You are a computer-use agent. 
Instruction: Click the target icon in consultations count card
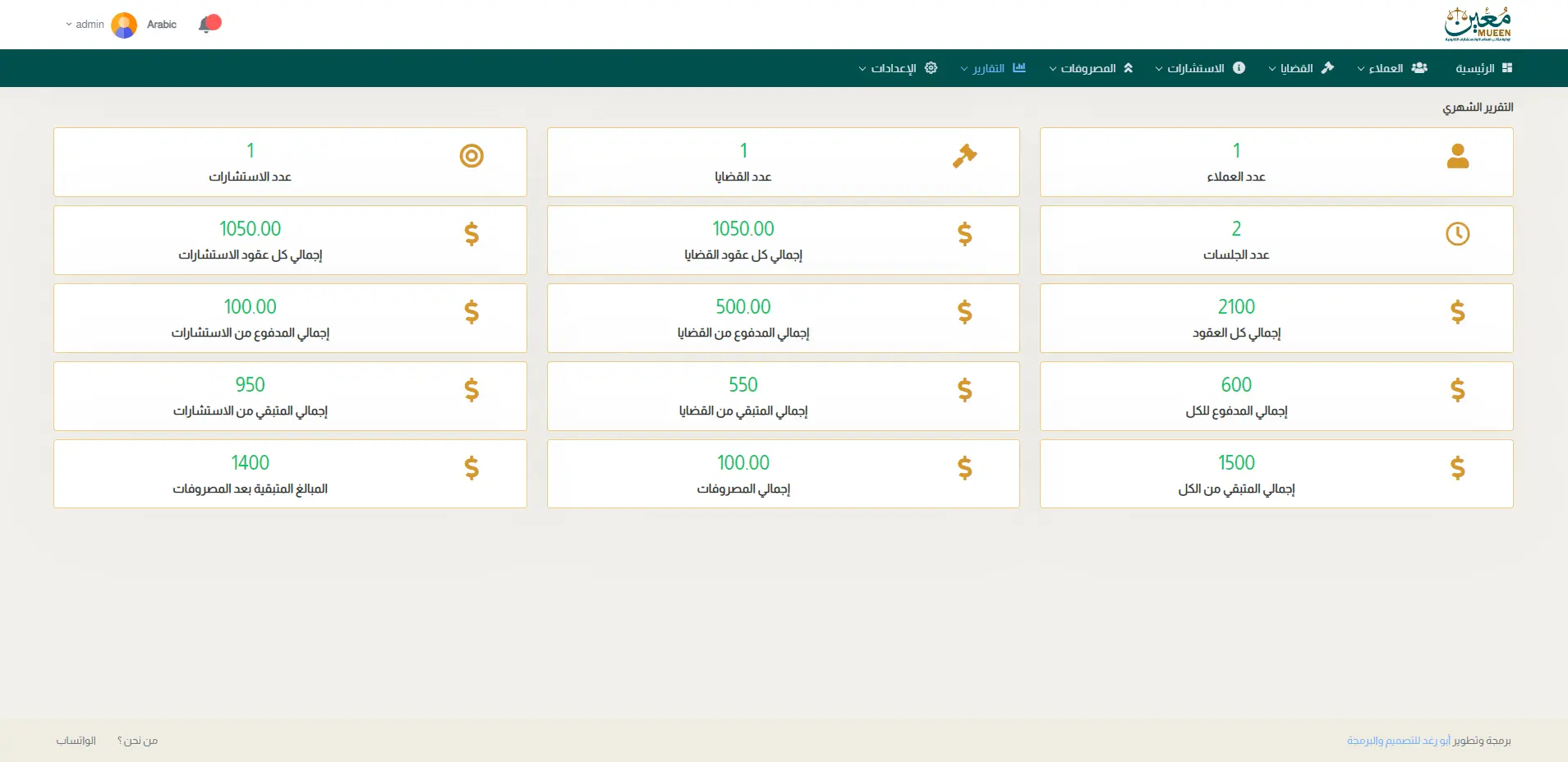pos(471,156)
